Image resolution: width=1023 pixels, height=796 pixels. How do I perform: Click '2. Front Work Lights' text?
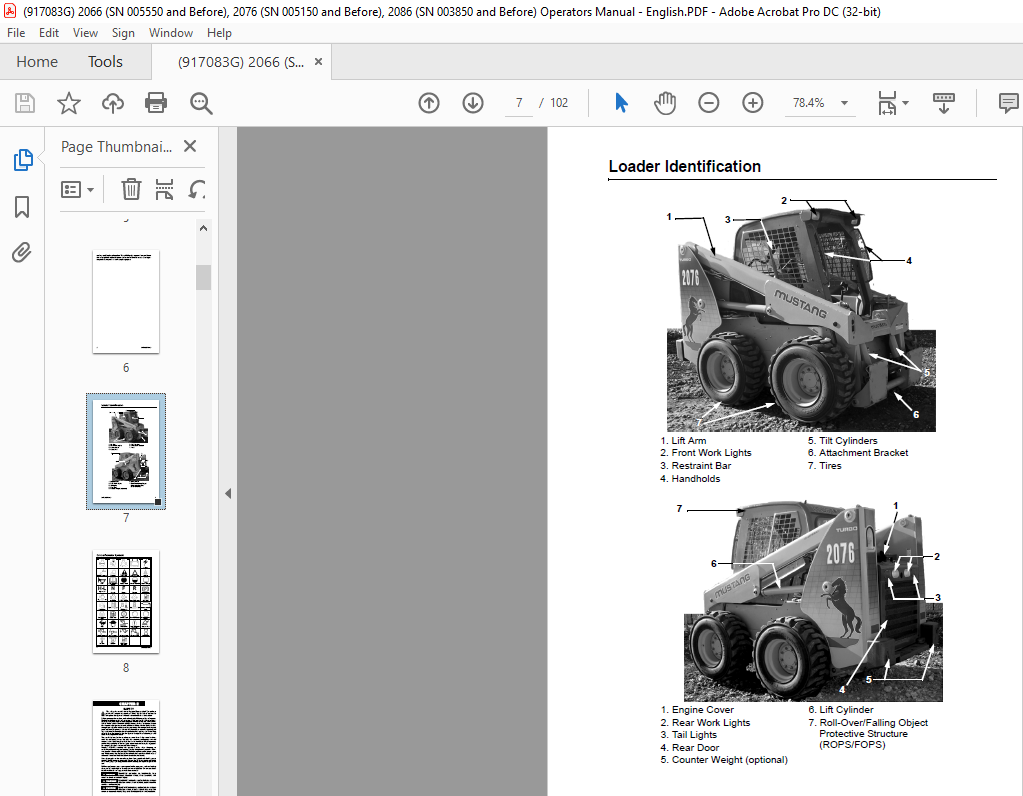(x=706, y=453)
